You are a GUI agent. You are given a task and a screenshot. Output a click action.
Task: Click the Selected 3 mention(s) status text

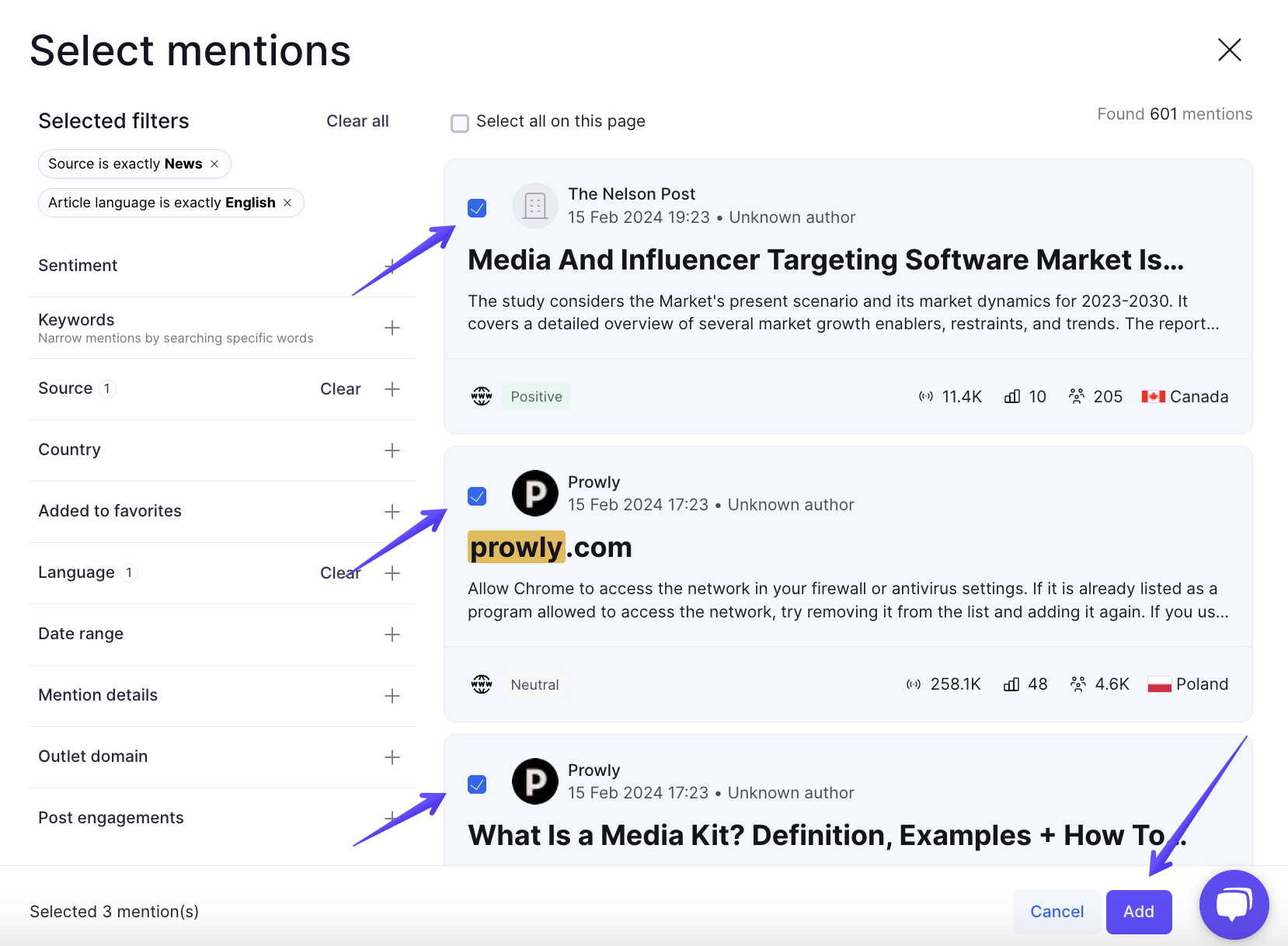point(114,912)
